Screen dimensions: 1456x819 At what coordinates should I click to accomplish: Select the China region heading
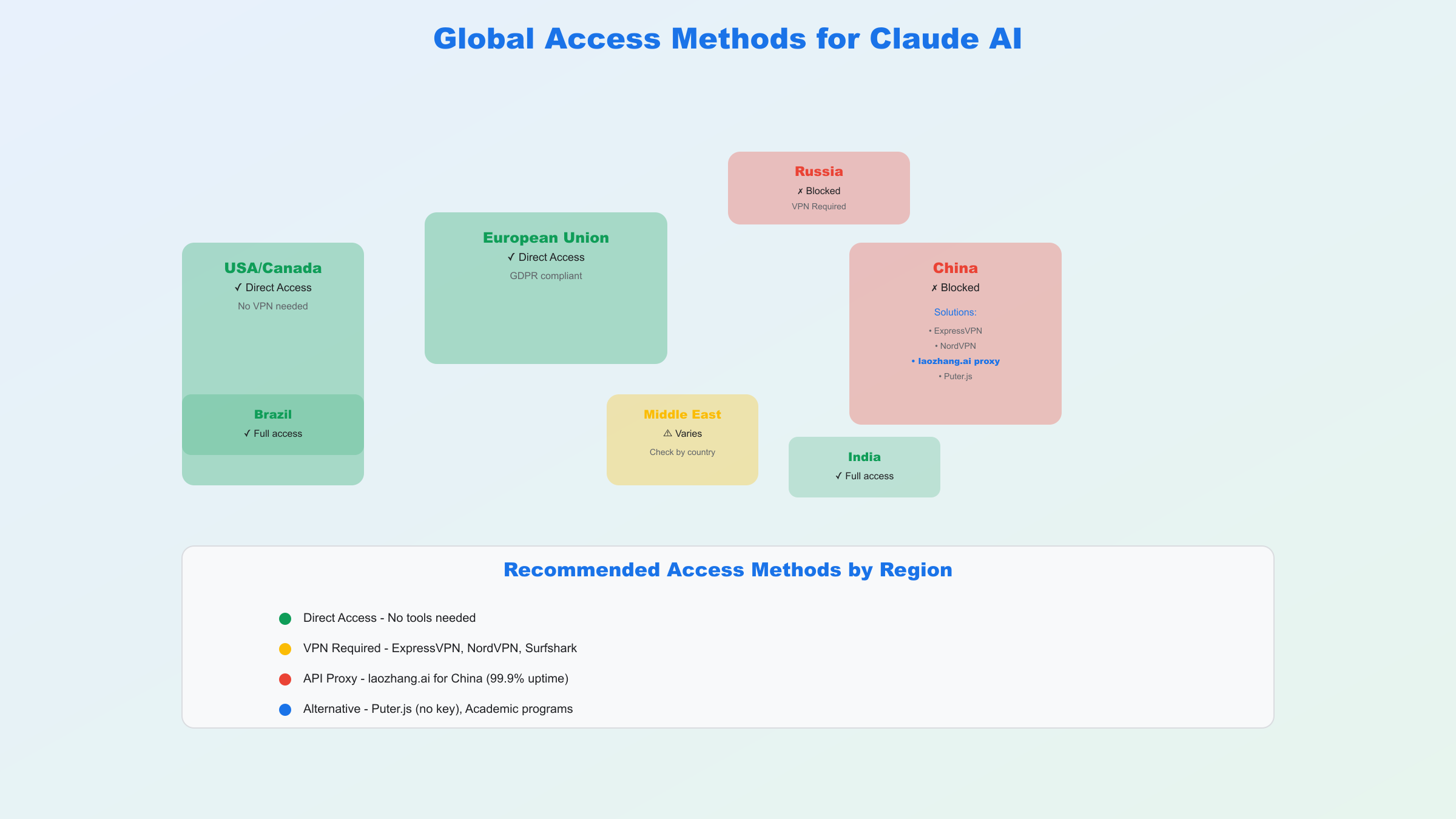click(955, 268)
